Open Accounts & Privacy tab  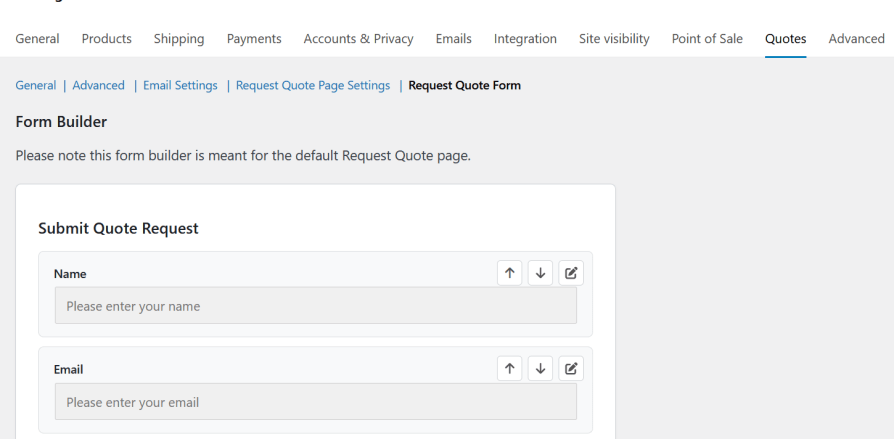[x=359, y=39]
